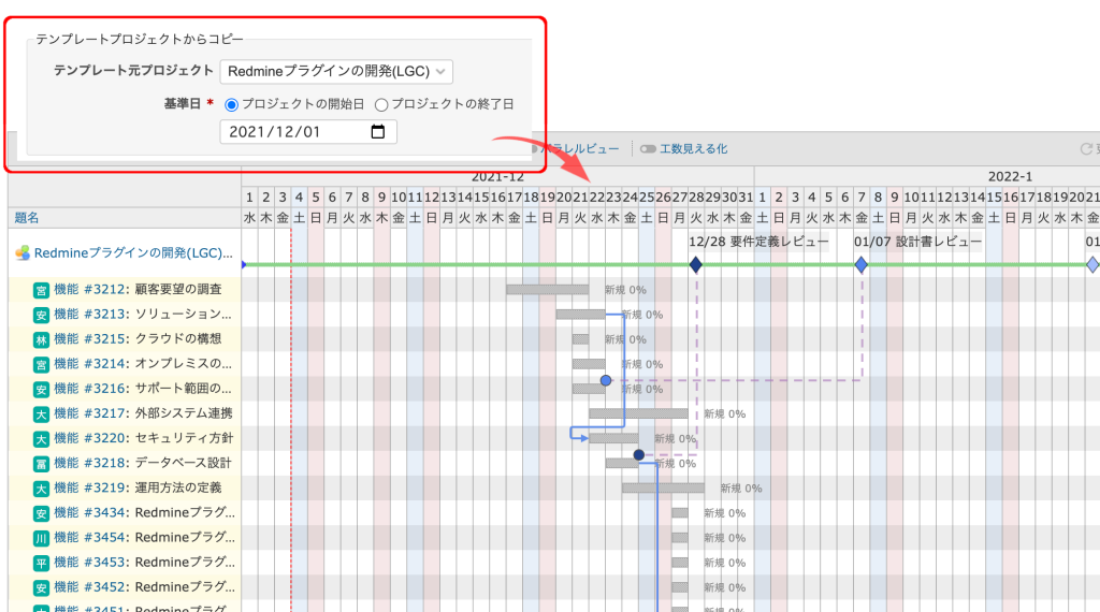Click assignee avatar 川 on issue #3454
This screenshot has height=612, width=1100.
[41, 538]
